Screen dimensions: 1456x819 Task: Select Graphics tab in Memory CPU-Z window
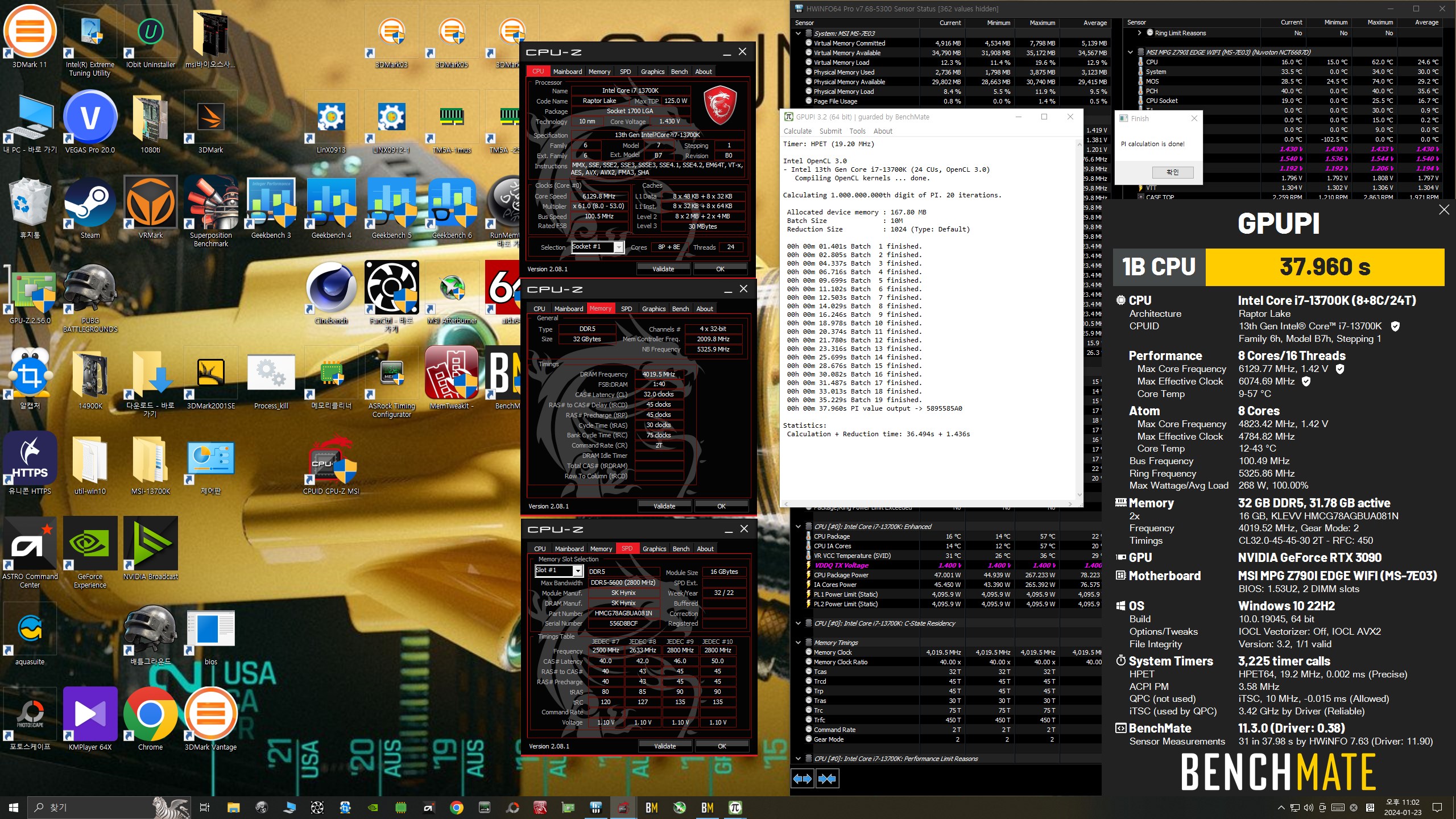[x=653, y=309]
